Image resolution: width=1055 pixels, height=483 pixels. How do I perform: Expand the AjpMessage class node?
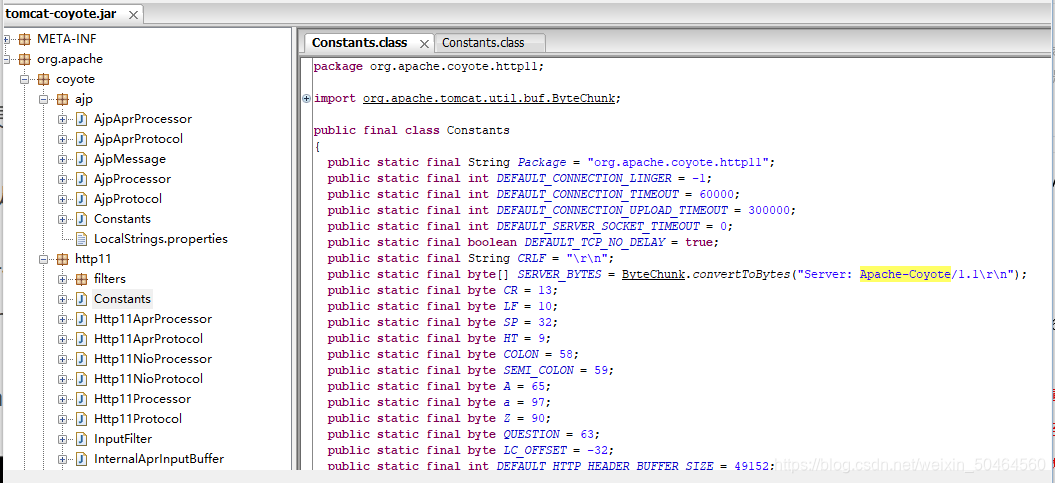click(x=63, y=159)
